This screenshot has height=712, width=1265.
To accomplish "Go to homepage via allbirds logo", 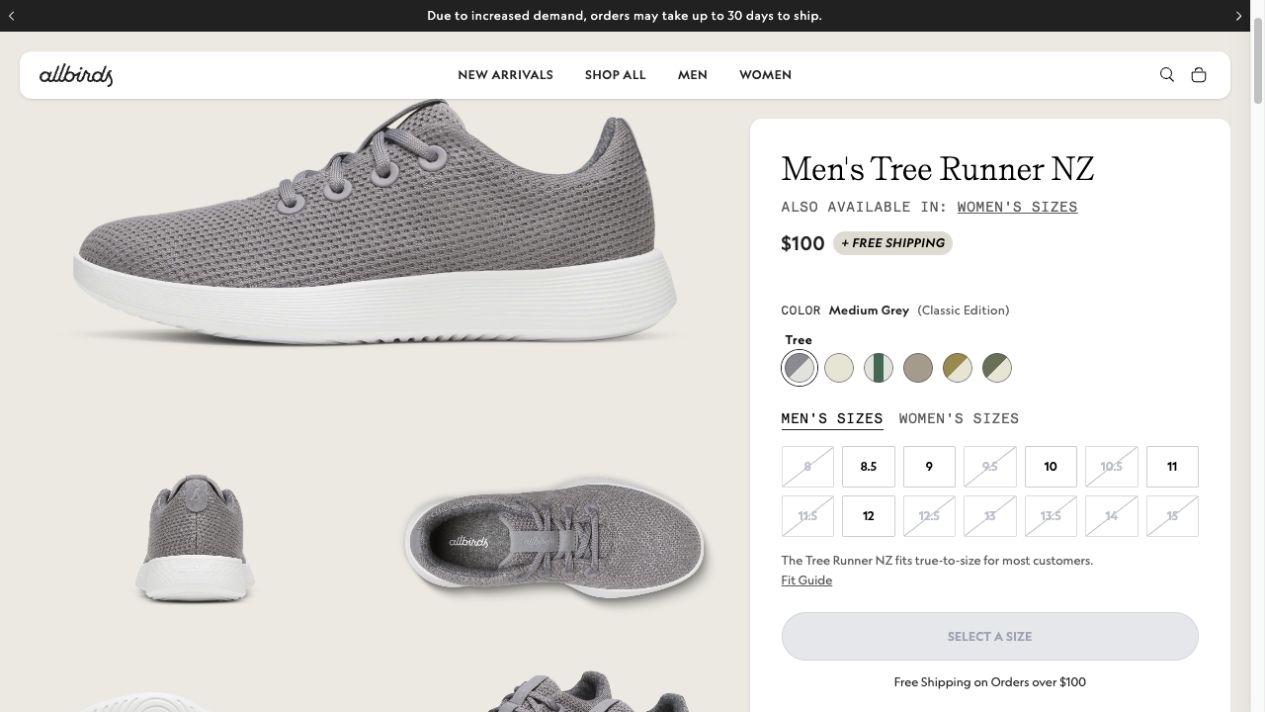I will [76, 75].
